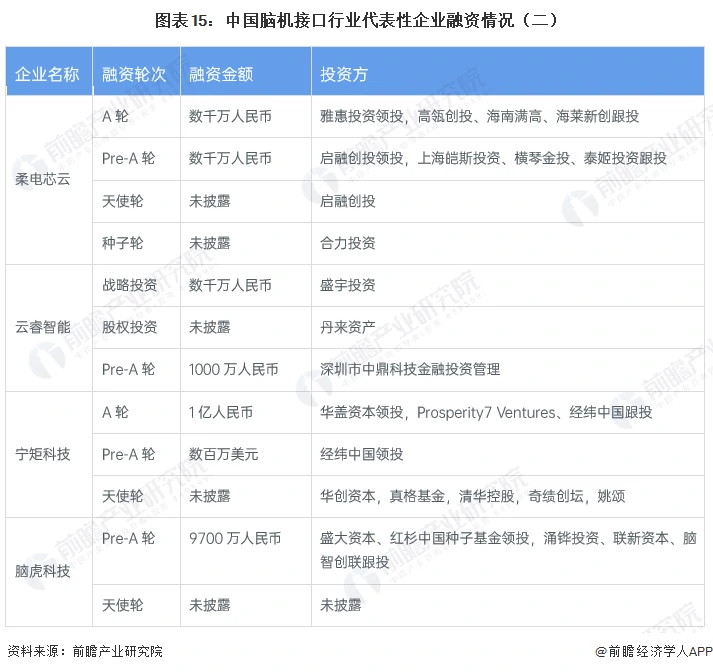This screenshot has height=672, width=713.
Task: Click the 深圳市中鼎科技金融投资管理 investor cell
Action: click(410, 369)
